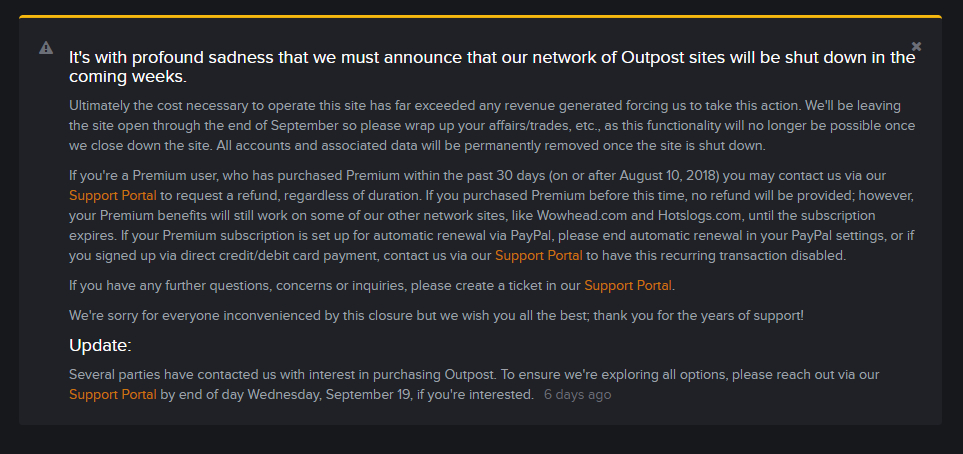963x454 pixels.
Task: Click the "Update:" heading
Action: click(x=100, y=346)
